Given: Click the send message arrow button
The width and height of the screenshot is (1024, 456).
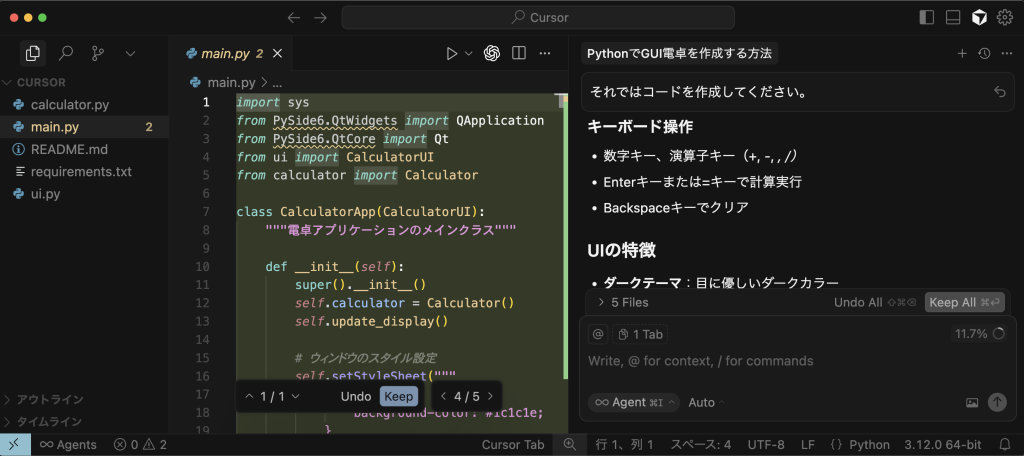Looking at the screenshot, I should (x=997, y=402).
